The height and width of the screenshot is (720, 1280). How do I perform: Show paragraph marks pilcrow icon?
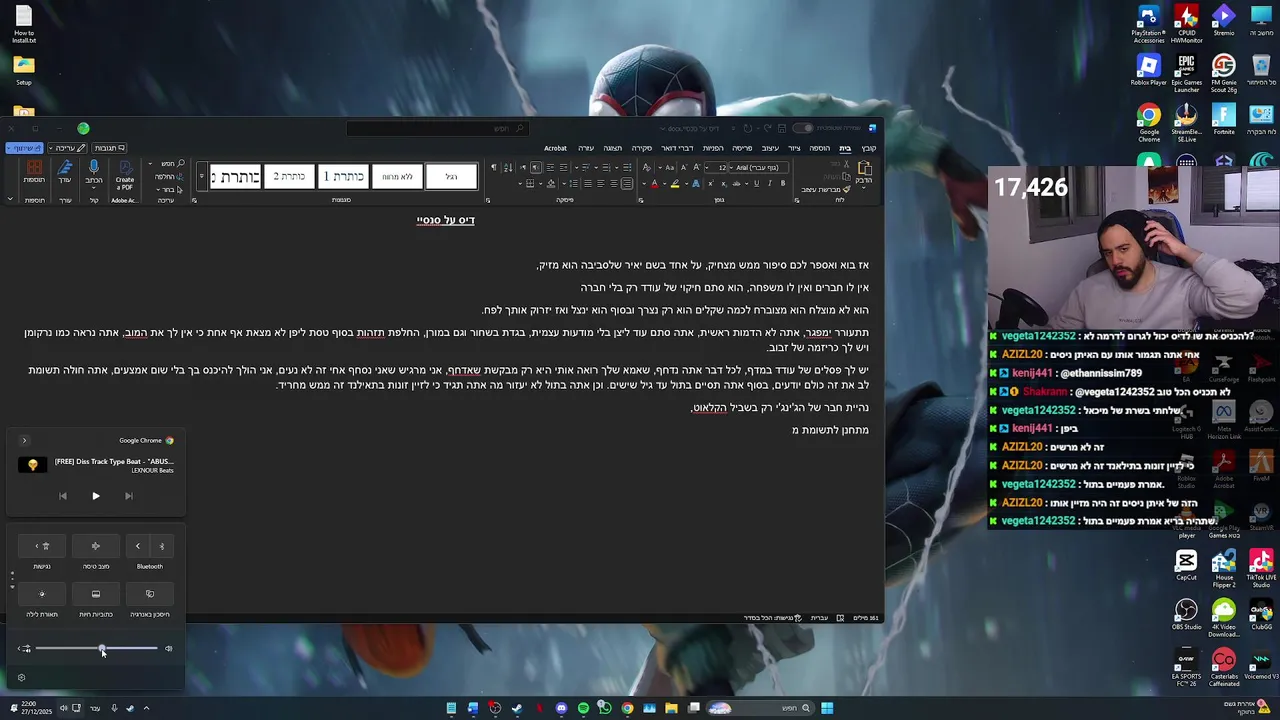[493, 167]
